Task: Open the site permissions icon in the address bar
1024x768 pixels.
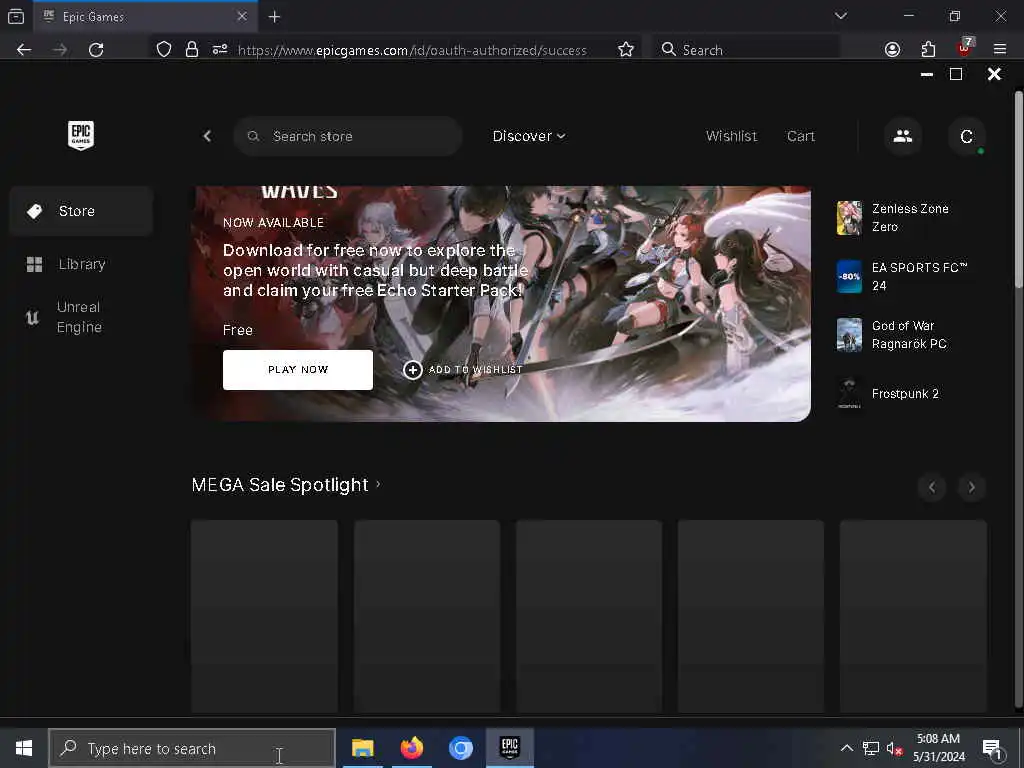Action: click(220, 50)
